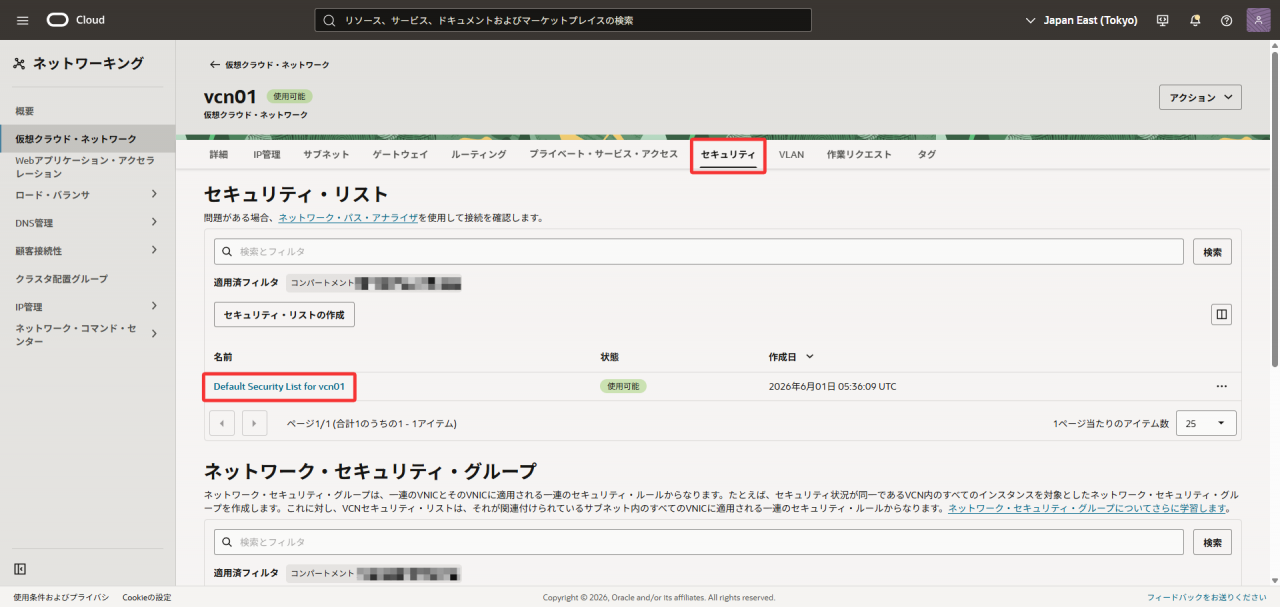Open Default Security List for vcn01 link
Viewport: 1280px width, 607px height.
(x=279, y=386)
